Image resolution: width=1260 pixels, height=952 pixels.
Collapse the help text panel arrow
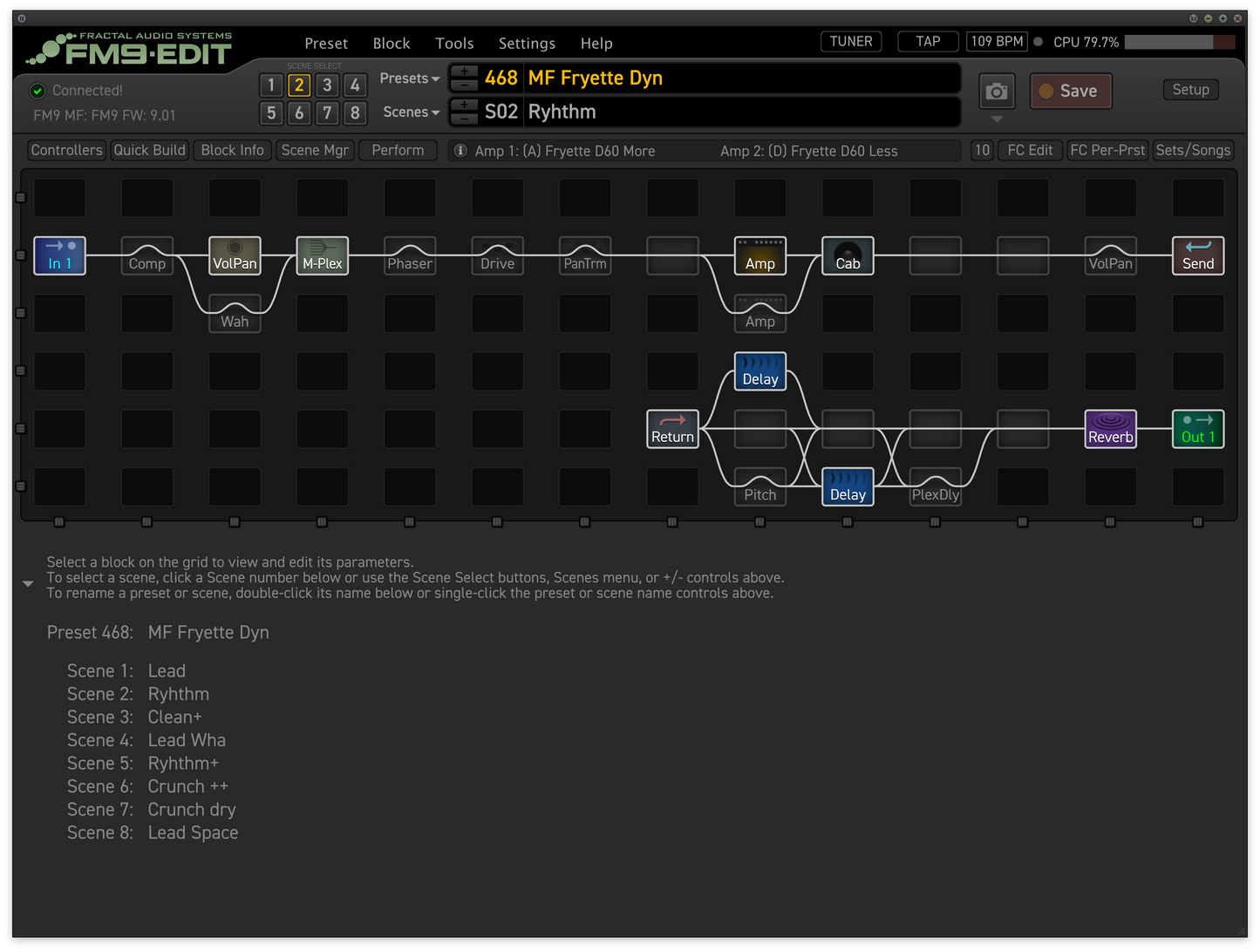pyautogui.click(x=28, y=583)
